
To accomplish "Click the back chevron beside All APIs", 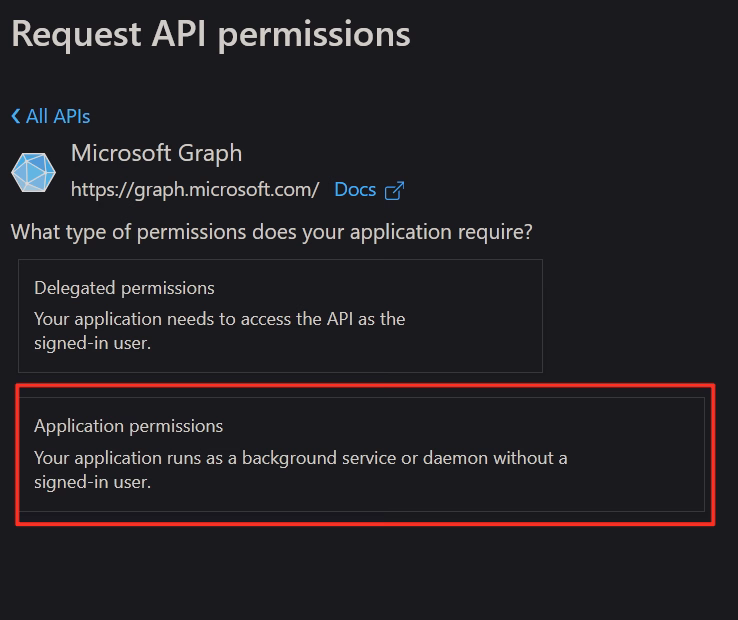I will point(16,116).
